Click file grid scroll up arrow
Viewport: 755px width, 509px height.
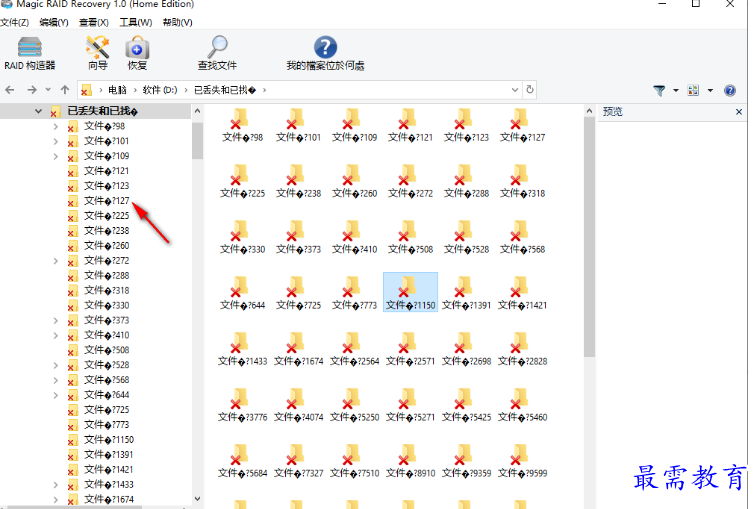[x=589, y=111]
